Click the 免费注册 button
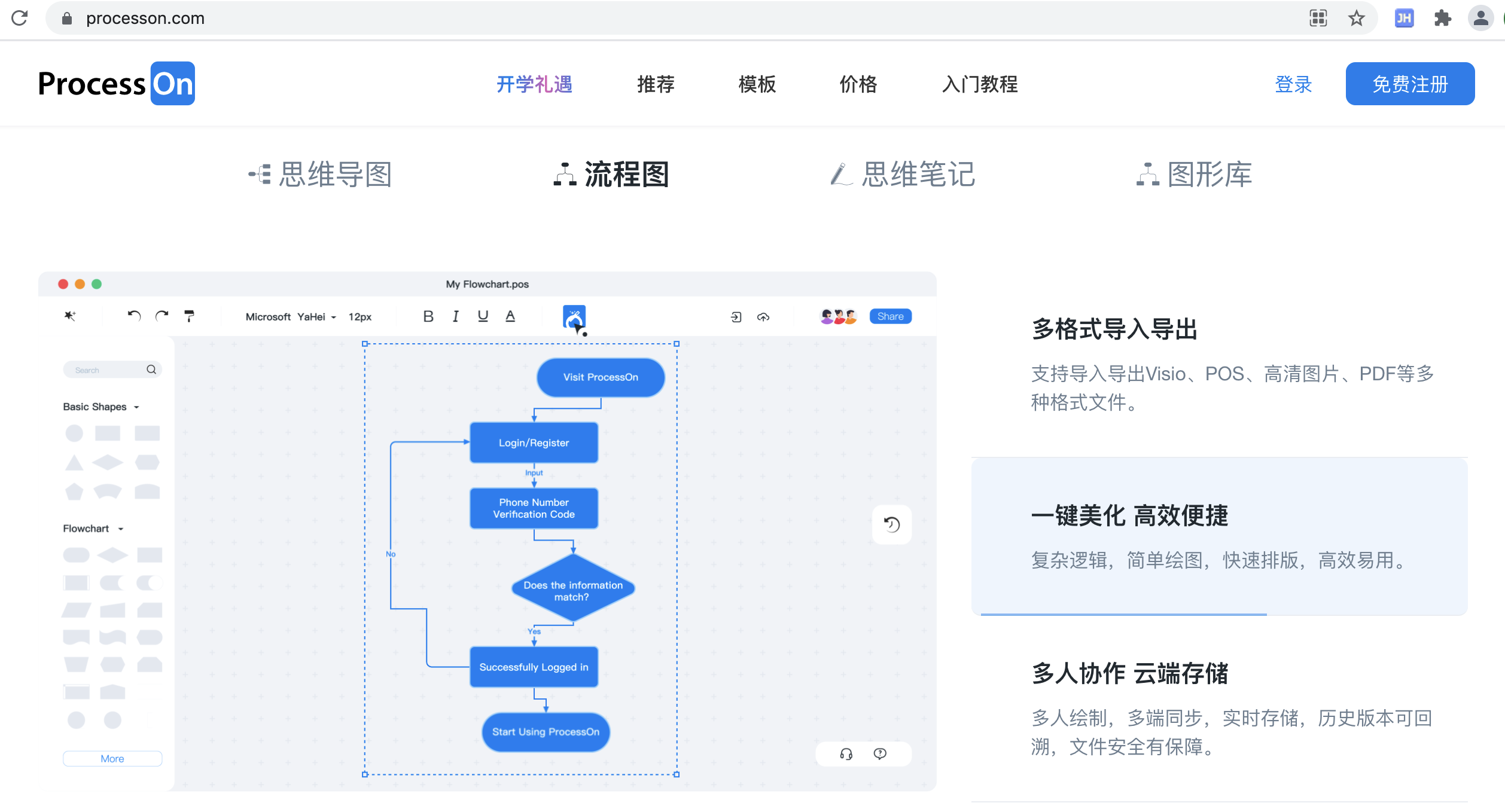This screenshot has height=812, width=1505. pyautogui.click(x=1409, y=84)
